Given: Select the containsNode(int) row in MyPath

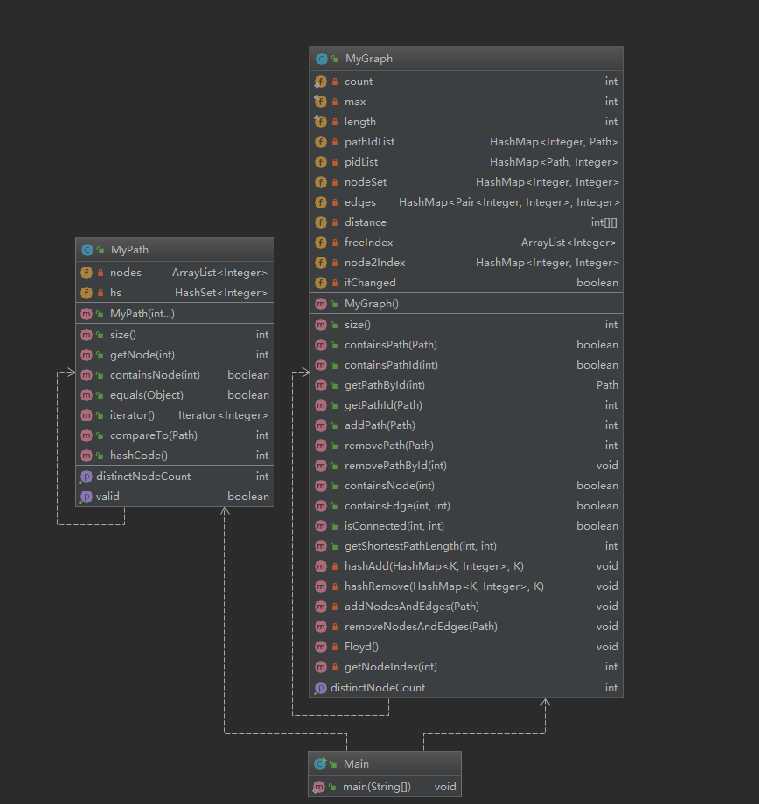Looking at the screenshot, I should [174, 375].
